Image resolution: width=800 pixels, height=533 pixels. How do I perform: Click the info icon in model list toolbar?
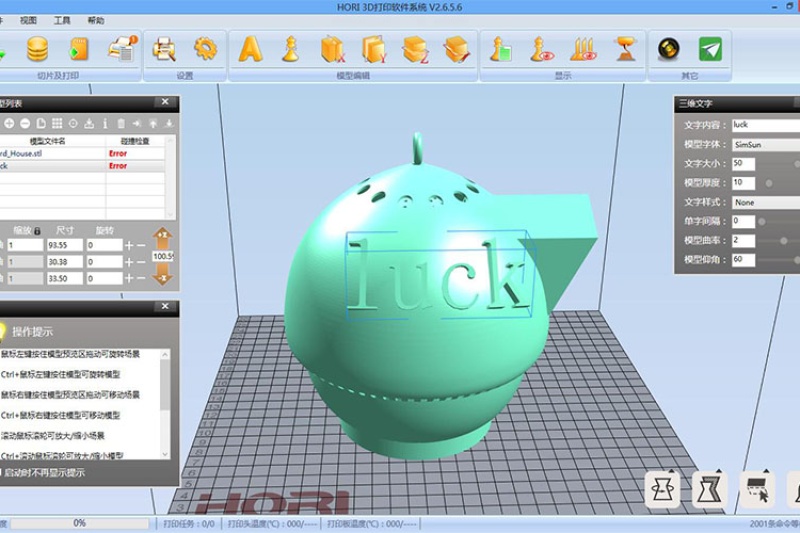click(x=105, y=123)
